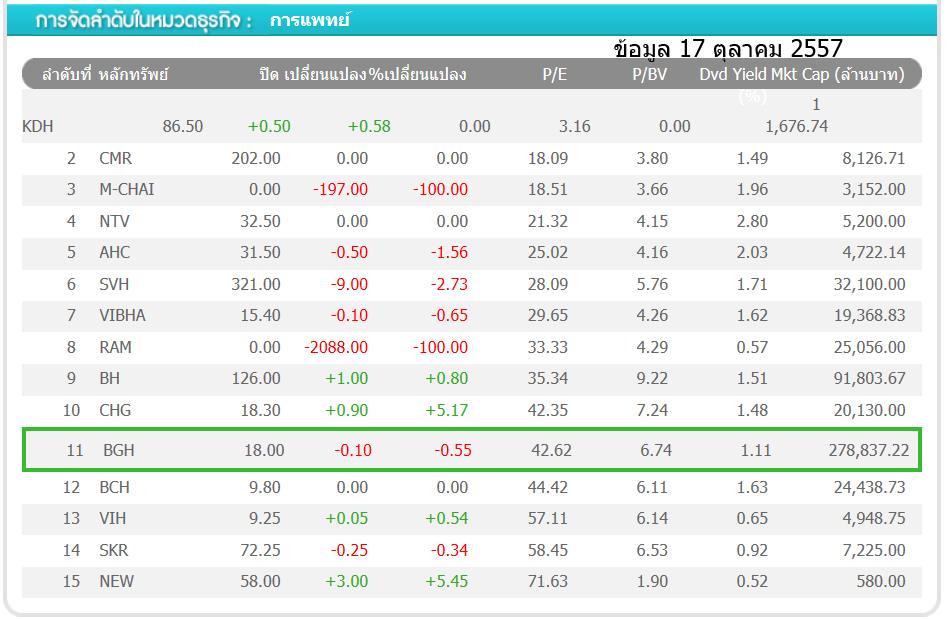Click the highlighted BGH stock symbol
The image size is (947, 619).
pos(118,450)
